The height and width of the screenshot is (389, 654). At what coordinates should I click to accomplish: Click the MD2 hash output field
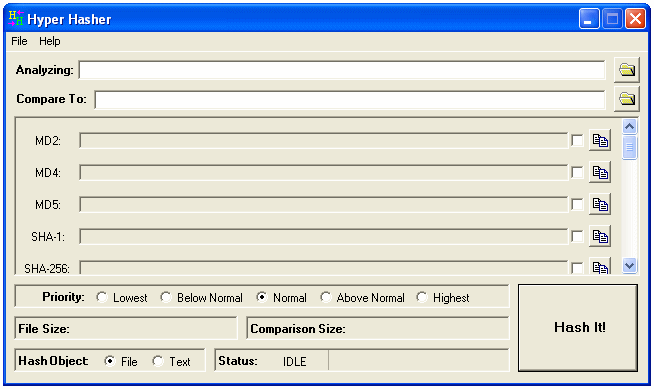click(324, 141)
